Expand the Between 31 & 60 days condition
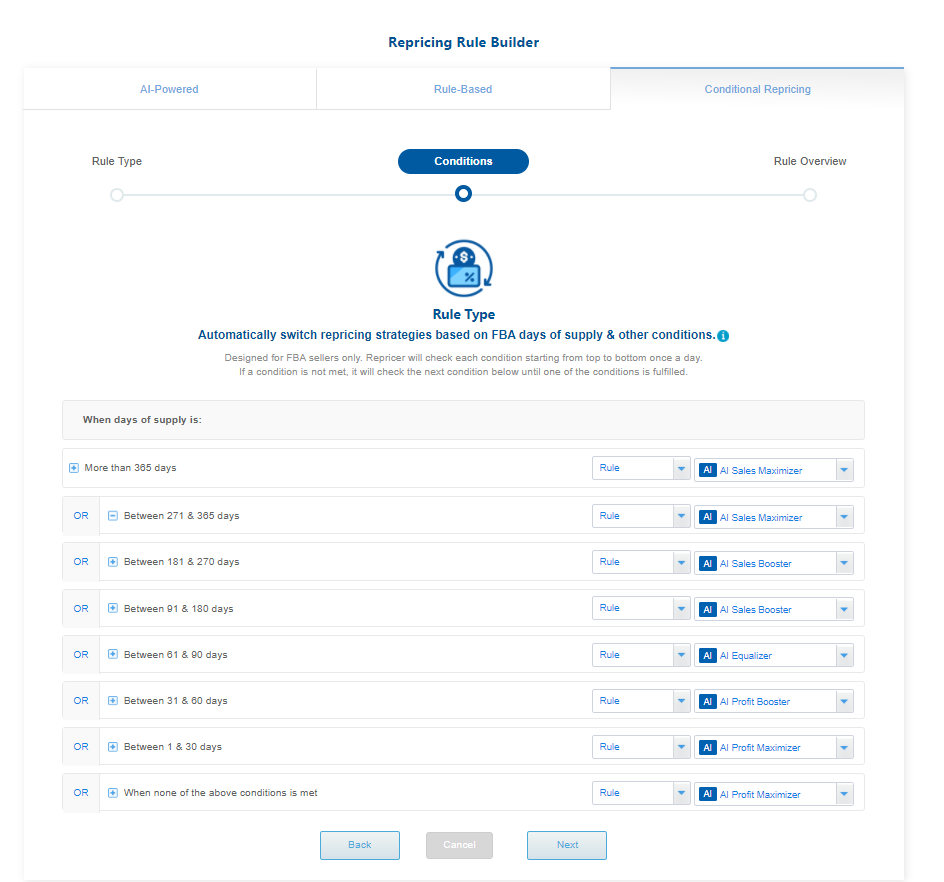The width and height of the screenshot is (944, 882). [x=113, y=700]
